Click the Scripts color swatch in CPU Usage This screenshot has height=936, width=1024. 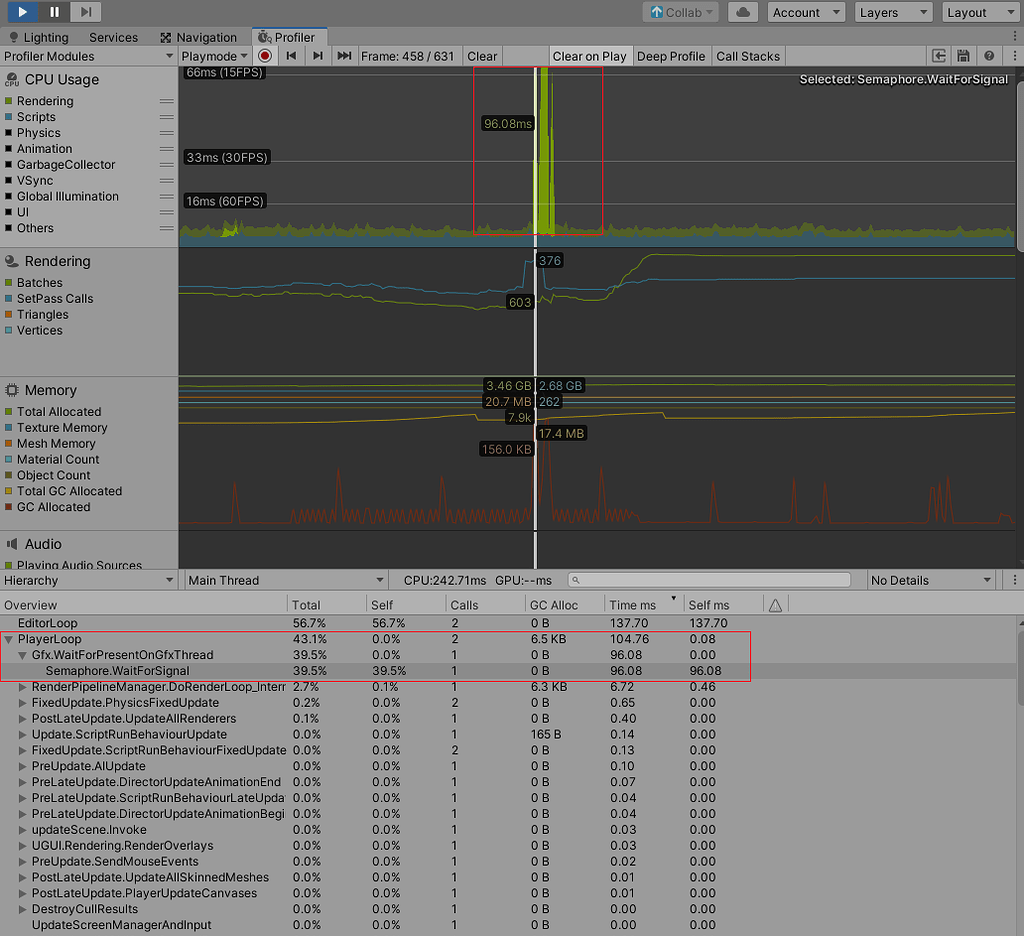[11, 117]
